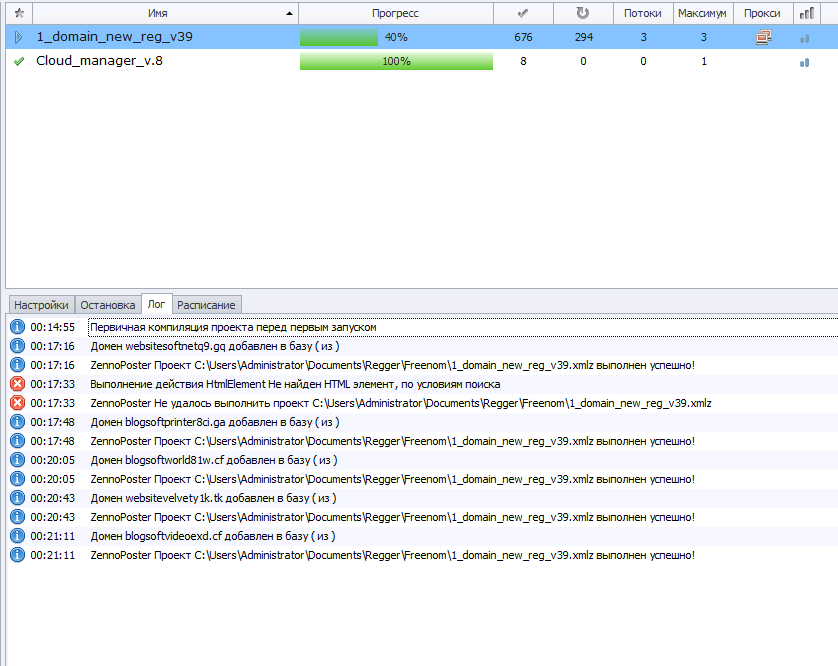Click the 00:17:16 project success message
This screenshot has width=838, height=666.
tap(392, 366)
